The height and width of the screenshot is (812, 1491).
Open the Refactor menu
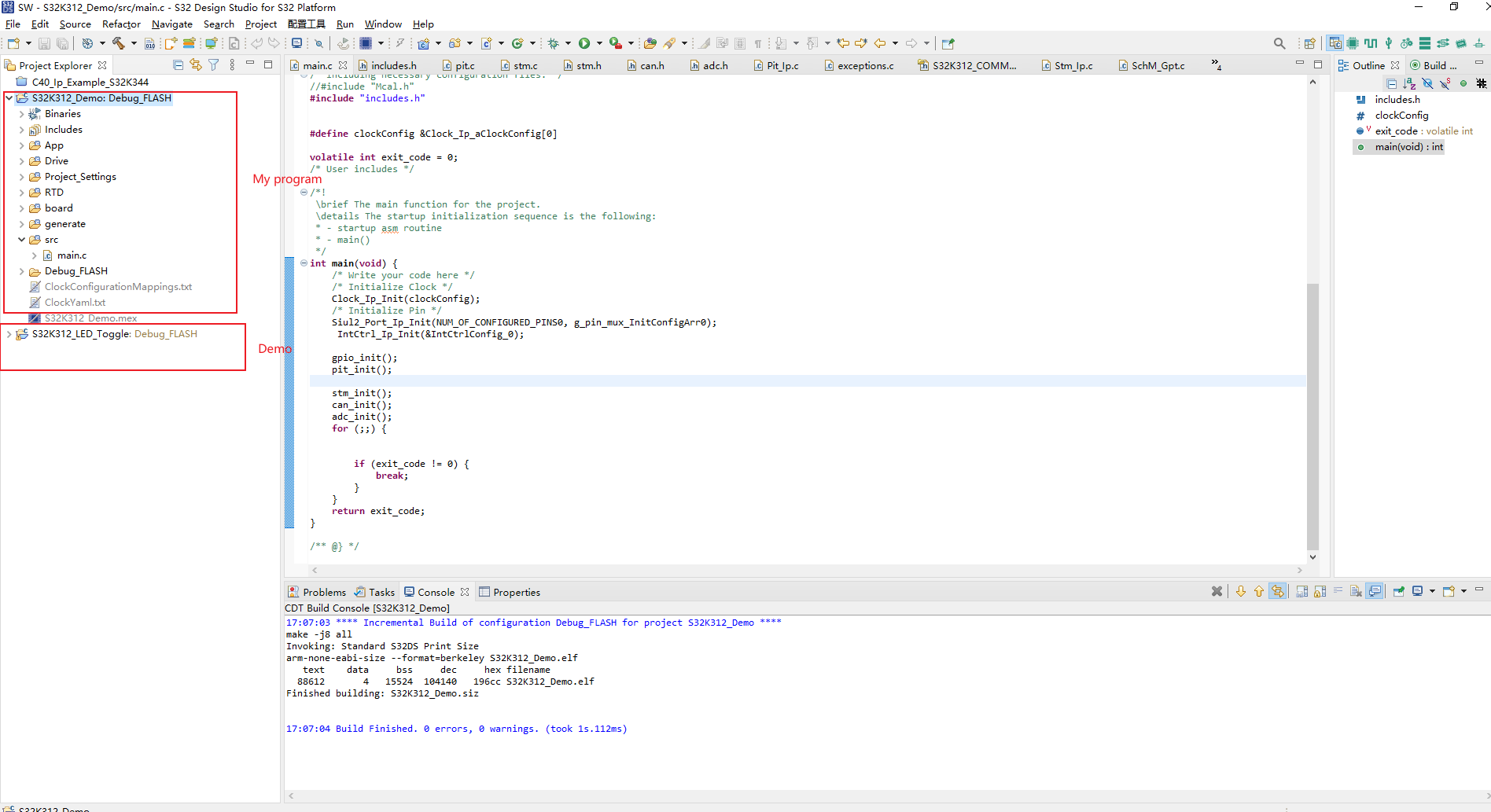click(121, 24)
